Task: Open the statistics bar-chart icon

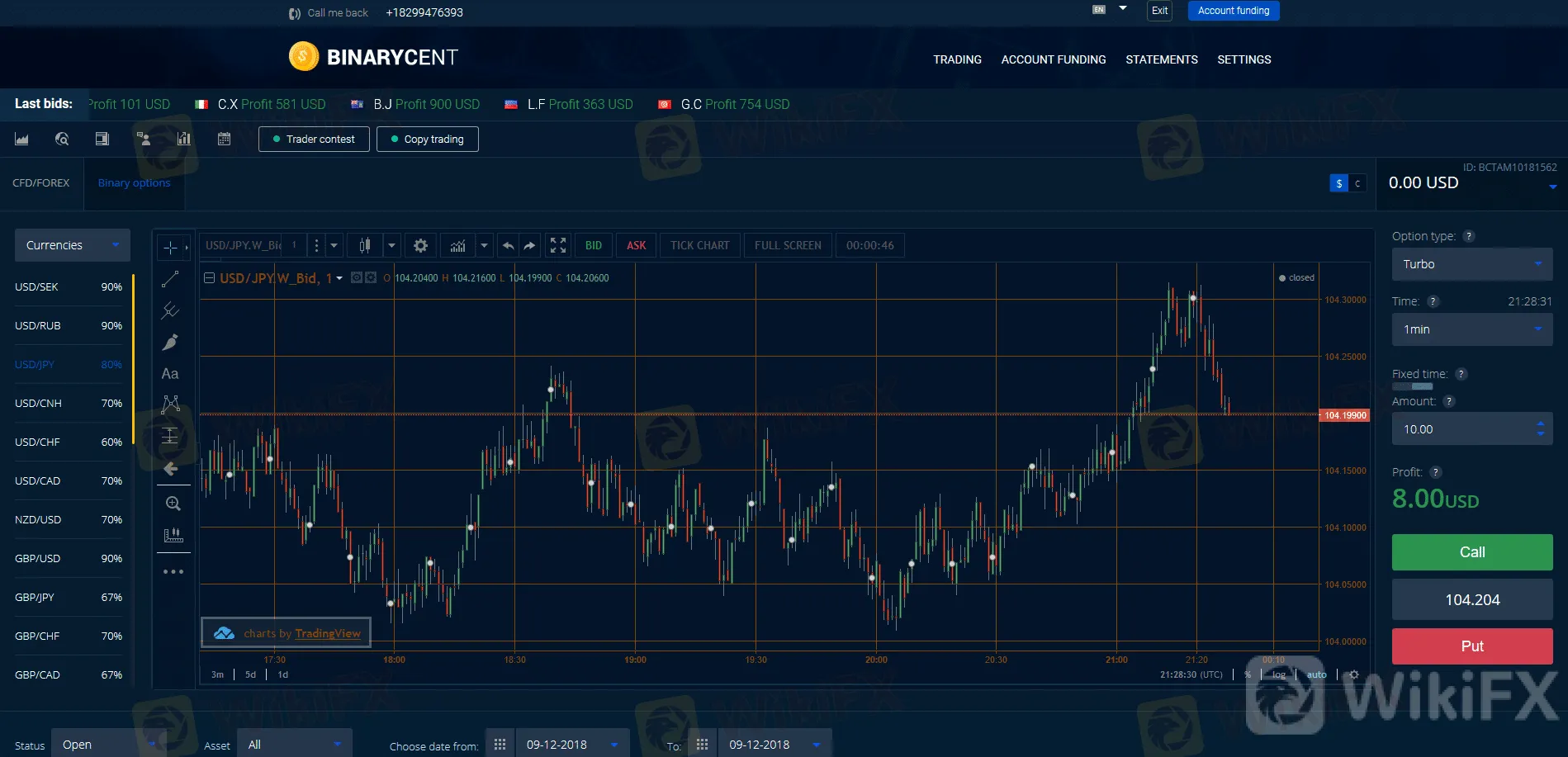Action: (183, 139)
